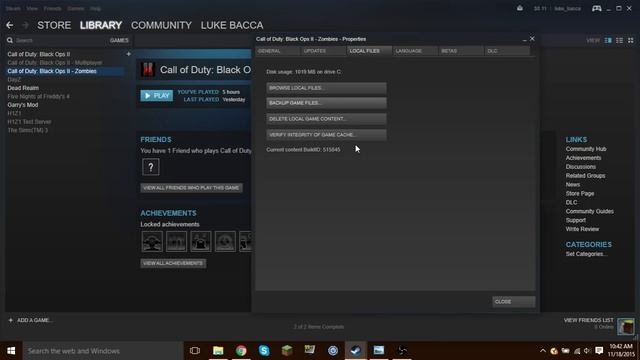Open the Steam inbox notifications icon
The width and height of the screenshot is (640, 360).
point(520,8)
